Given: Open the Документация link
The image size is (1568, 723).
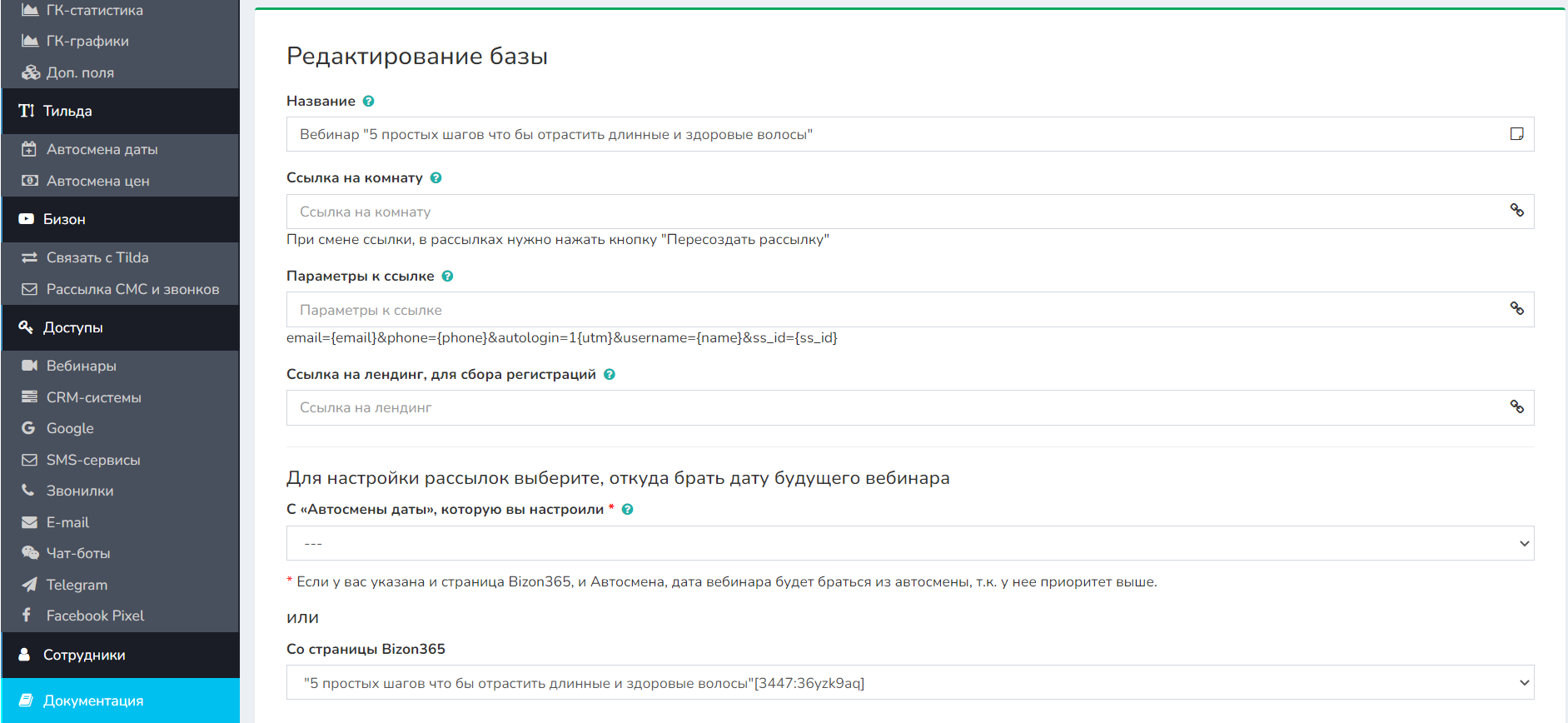Looking at the screenshot, I should [x=93, y=701].
